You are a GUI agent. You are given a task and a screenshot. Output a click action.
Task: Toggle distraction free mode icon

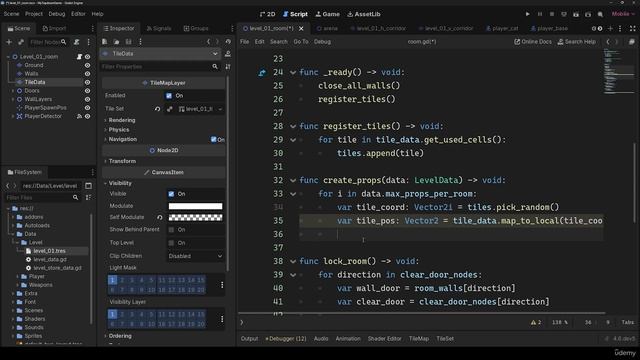(632, 29)
